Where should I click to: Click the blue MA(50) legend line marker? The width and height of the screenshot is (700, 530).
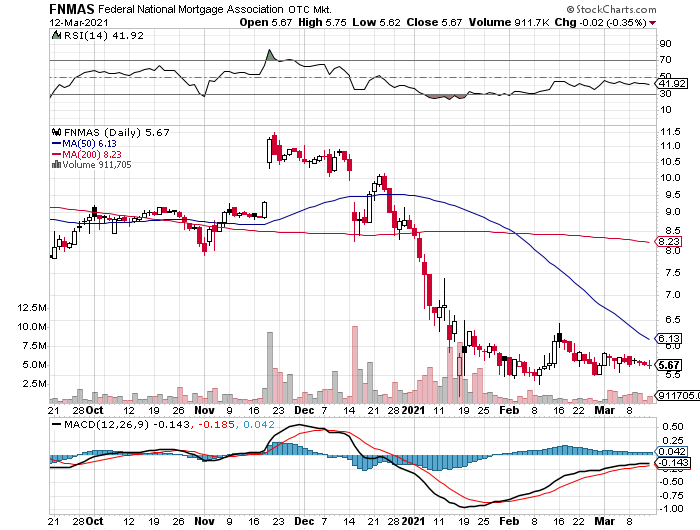click(56, 143)
